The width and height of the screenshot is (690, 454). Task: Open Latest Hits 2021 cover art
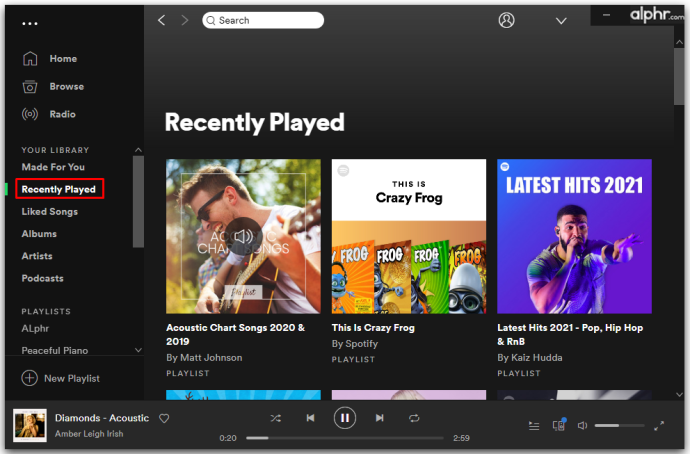(x=574, y=236)
